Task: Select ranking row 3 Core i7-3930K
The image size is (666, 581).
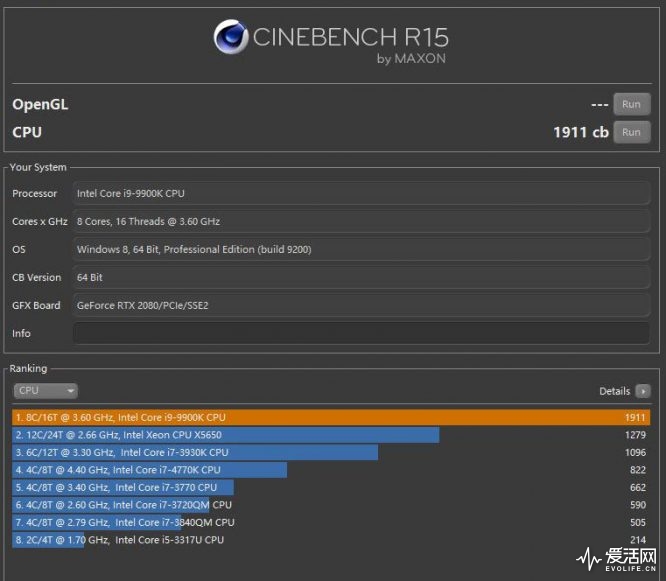Action: [x=331, y=452]
